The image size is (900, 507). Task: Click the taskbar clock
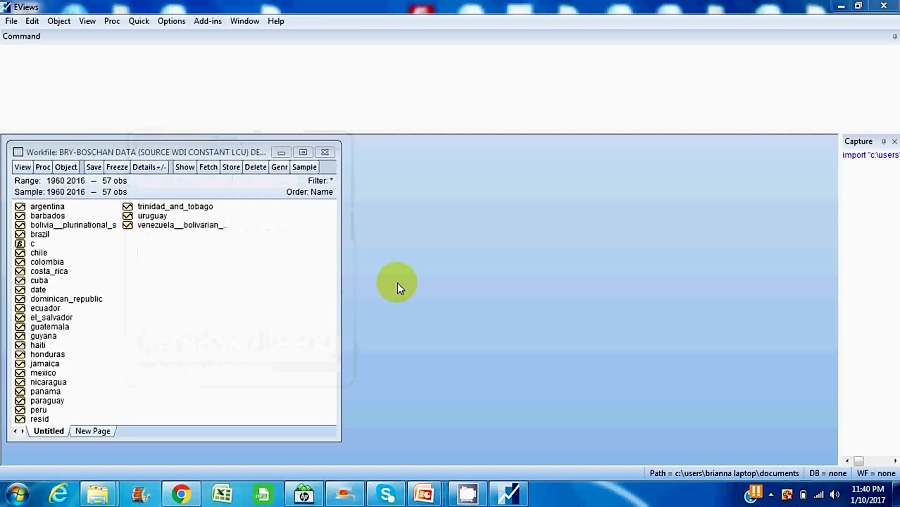(868, 494)
